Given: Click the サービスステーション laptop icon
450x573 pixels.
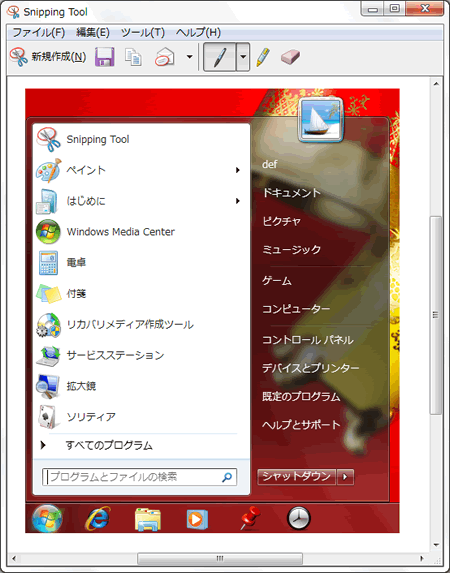Looking at the screenshot, I should [48, 355].
